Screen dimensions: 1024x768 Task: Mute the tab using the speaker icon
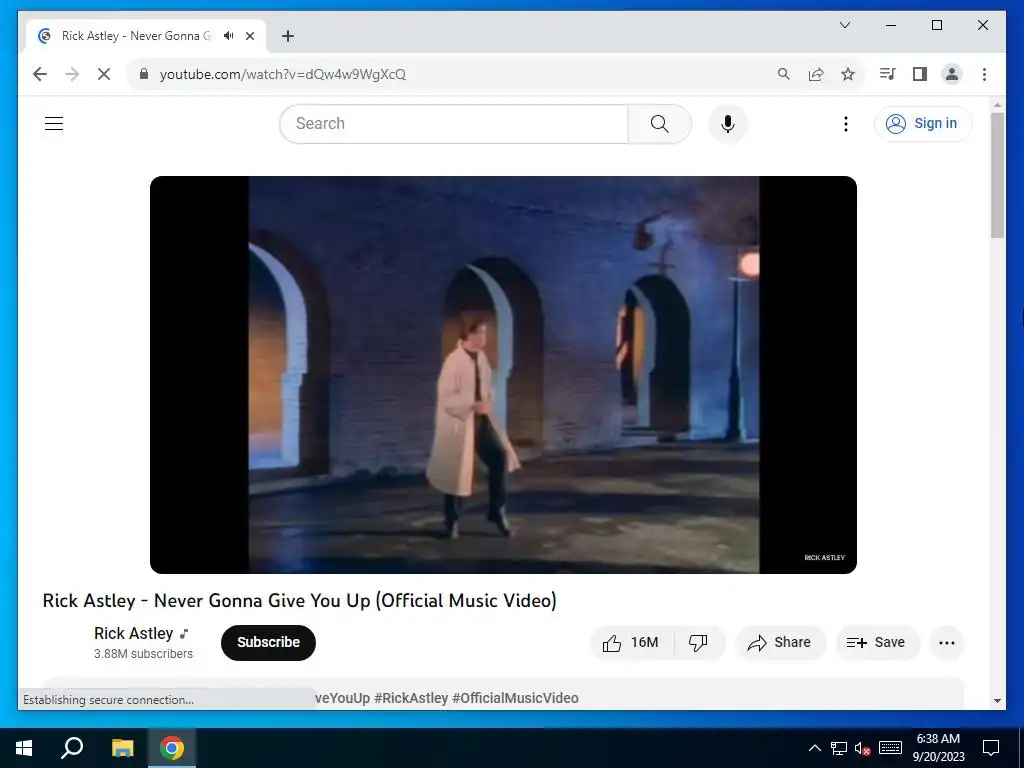tap(229, 35)
